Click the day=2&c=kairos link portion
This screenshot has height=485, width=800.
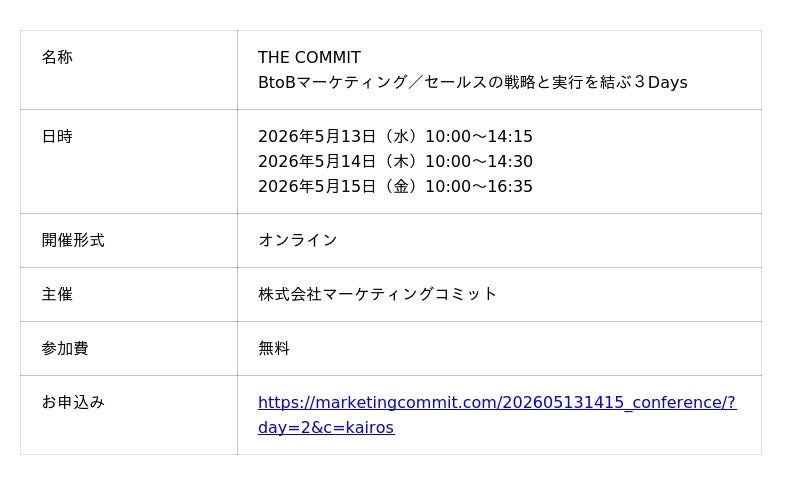(x=326, y=428)
